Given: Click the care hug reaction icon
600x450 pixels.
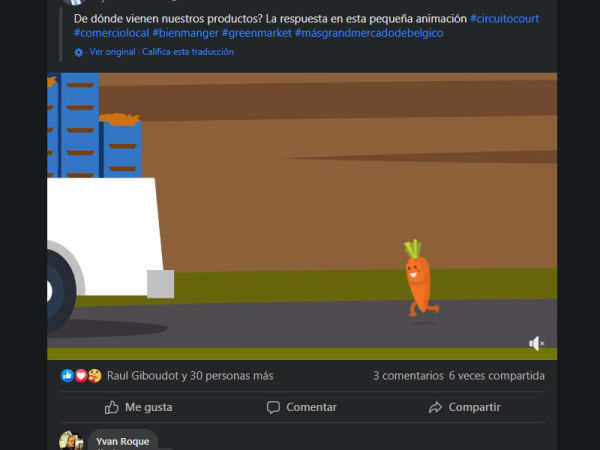Looking at the screenshot, I should point(95,376).
